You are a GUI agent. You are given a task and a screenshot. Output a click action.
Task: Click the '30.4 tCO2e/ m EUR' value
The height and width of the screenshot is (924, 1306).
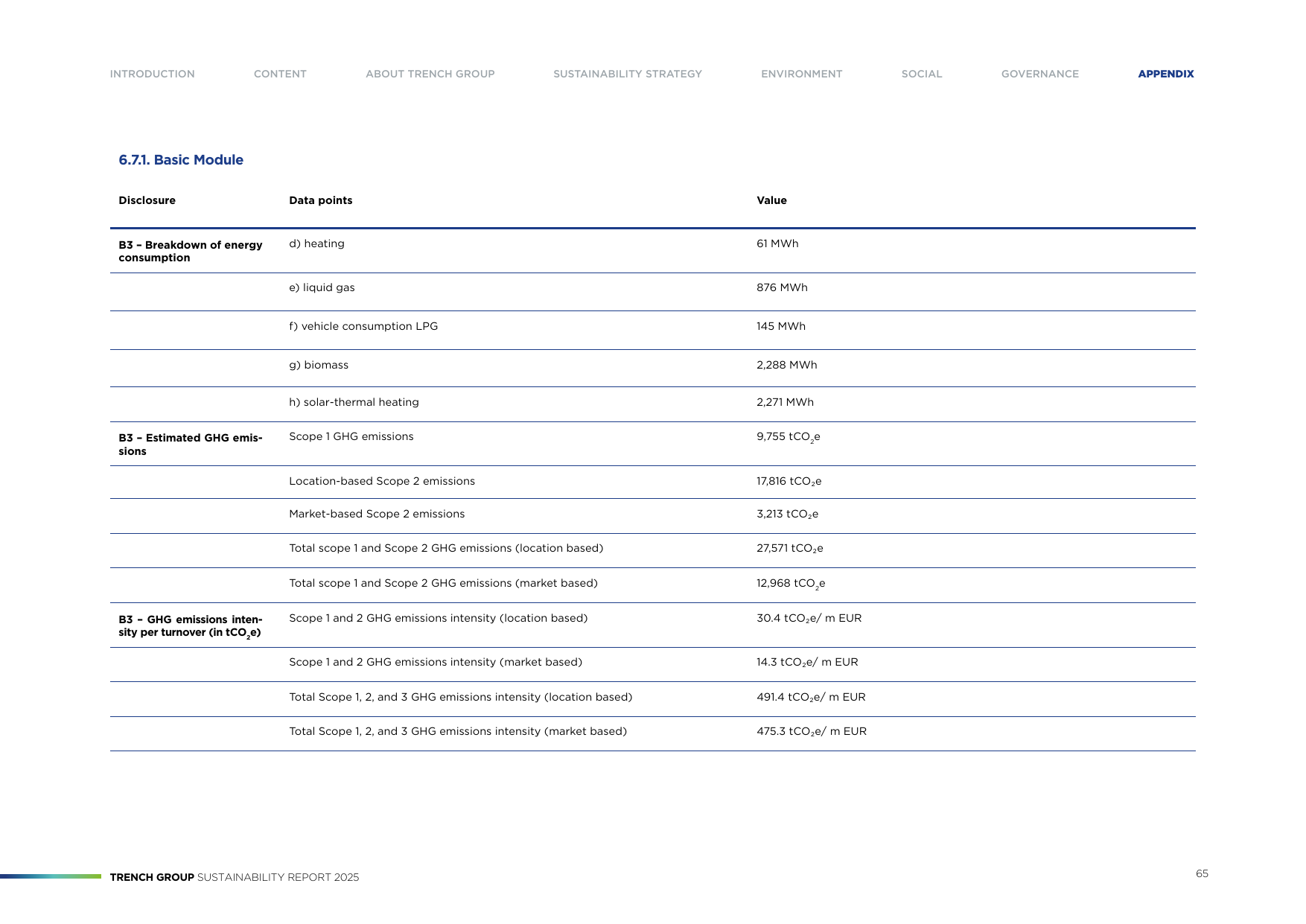pos(809,619)
